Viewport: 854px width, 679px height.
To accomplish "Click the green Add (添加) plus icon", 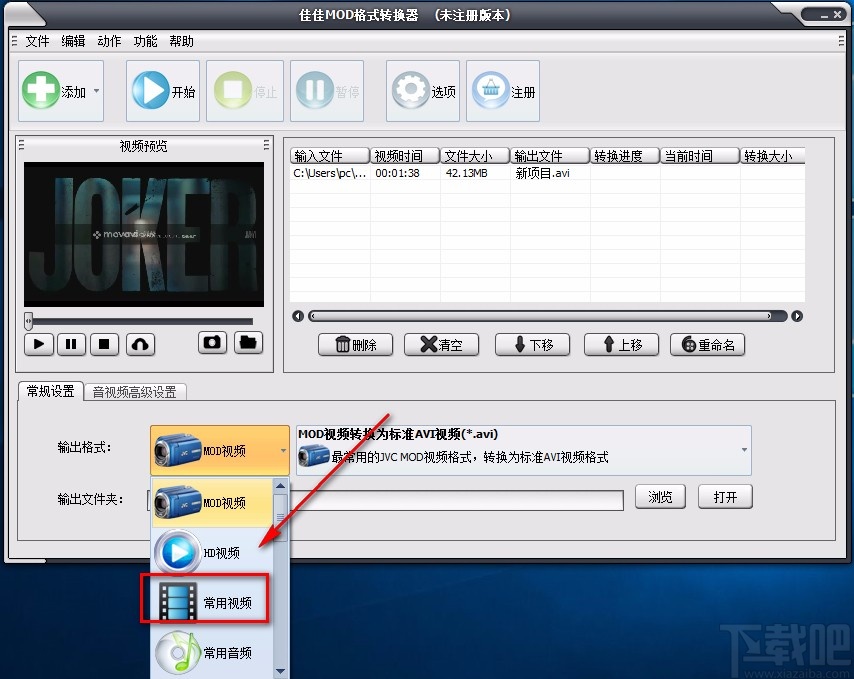I will (40, 90).
